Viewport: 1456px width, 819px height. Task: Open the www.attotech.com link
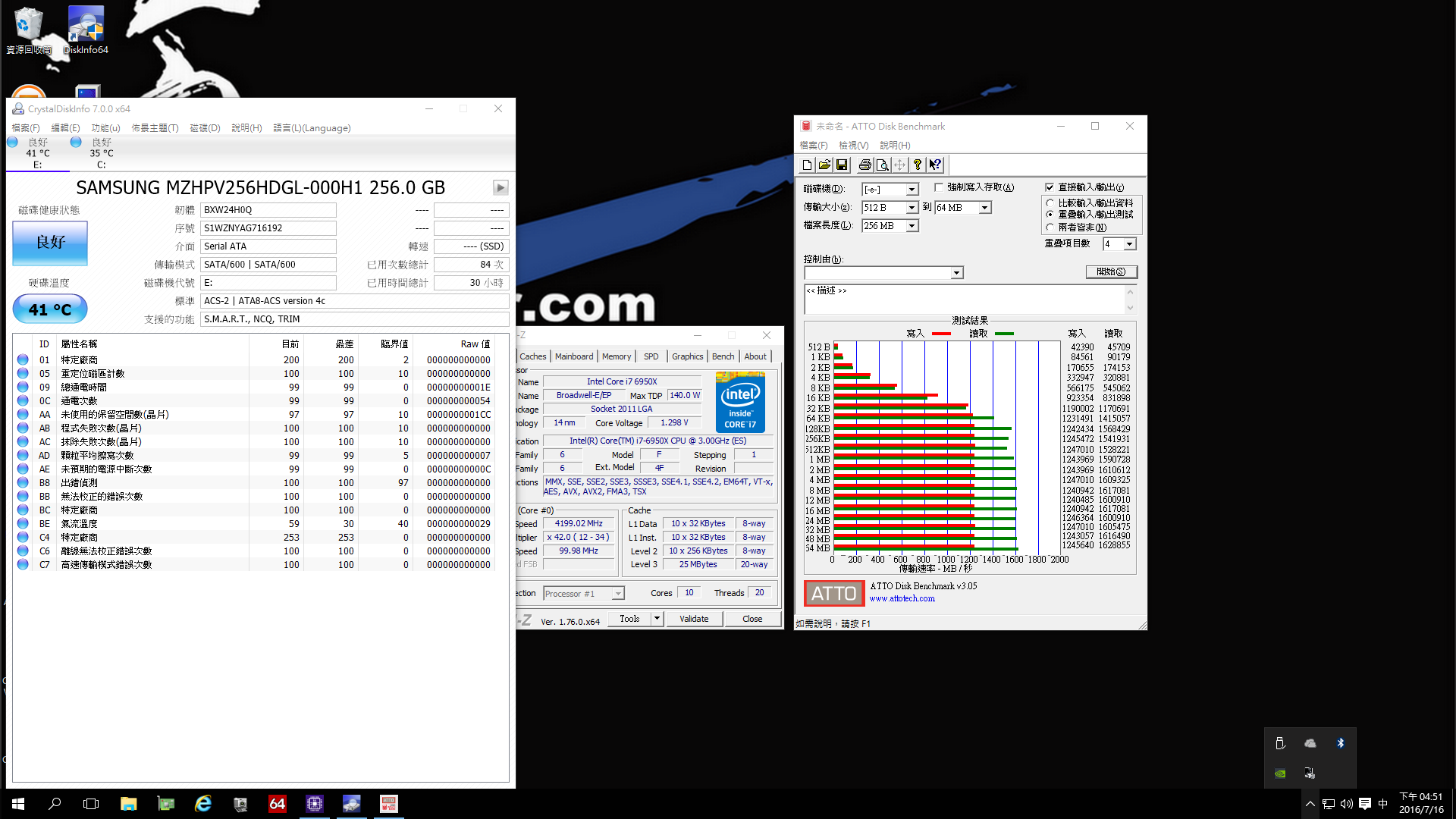tap(902, 598)
